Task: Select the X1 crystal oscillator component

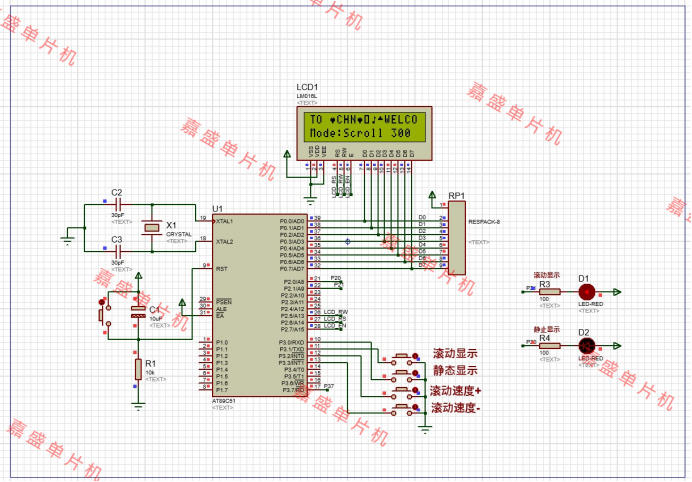Action: point(151,228)
